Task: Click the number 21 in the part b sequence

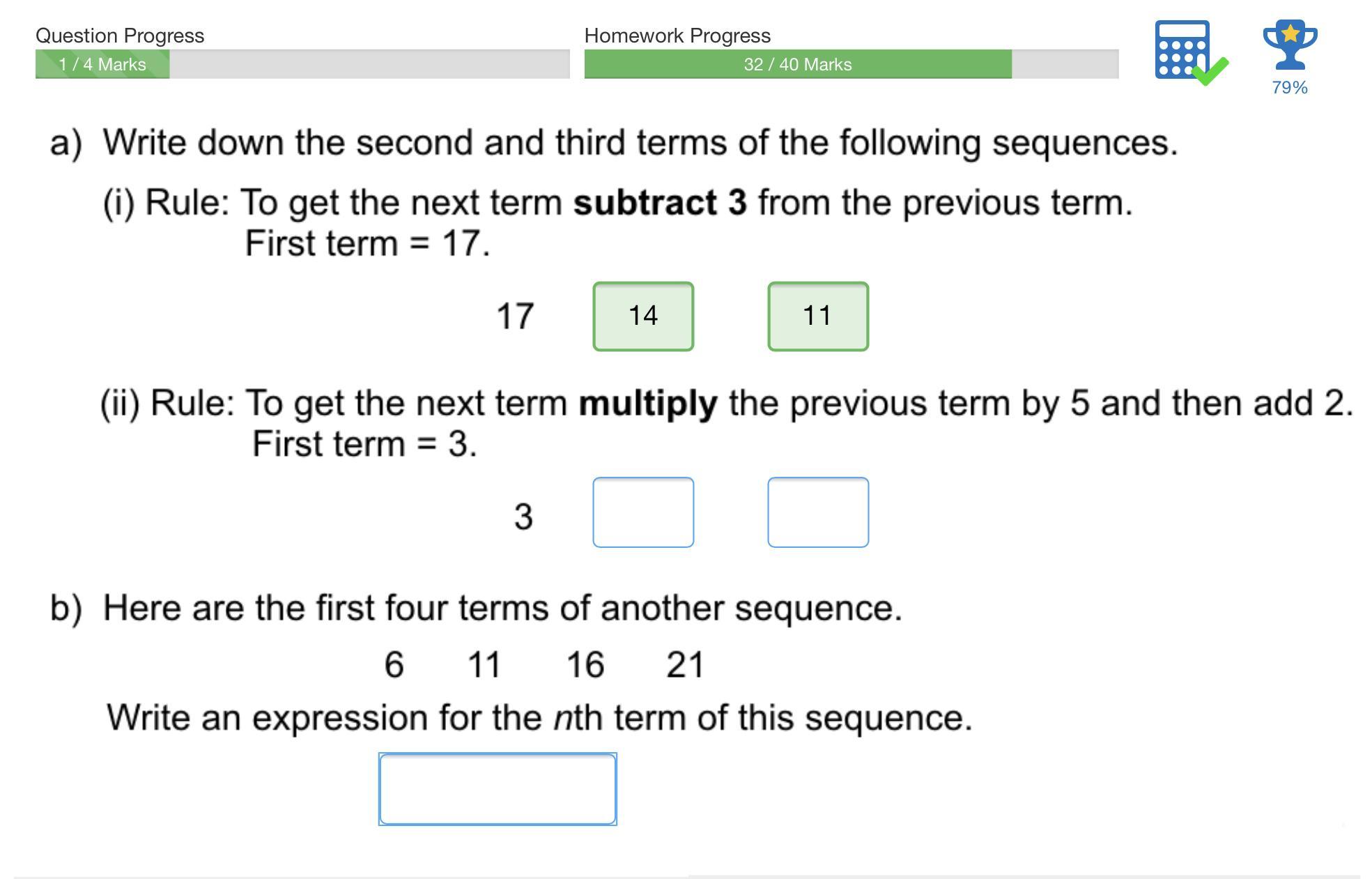Action: pos(685,664)
